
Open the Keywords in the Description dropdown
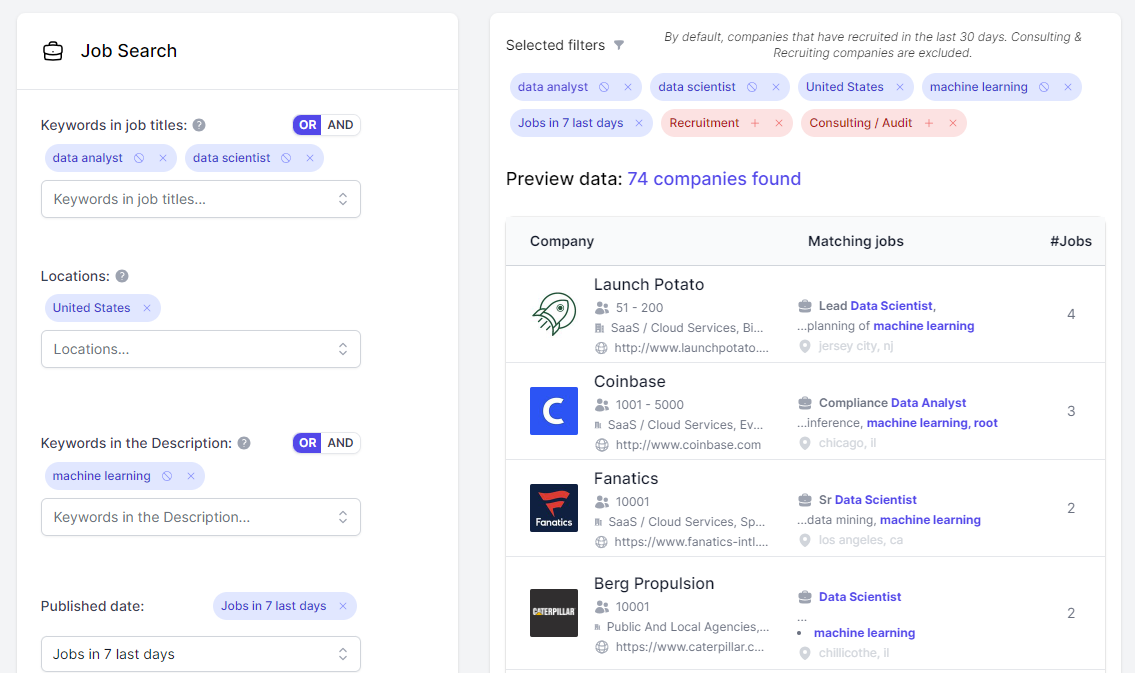200,517
